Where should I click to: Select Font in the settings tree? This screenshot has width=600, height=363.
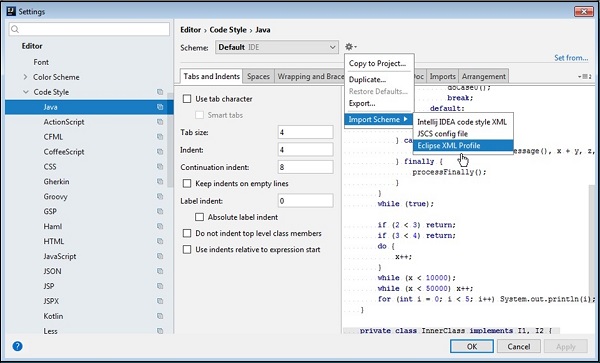click(x=41, y=62)
